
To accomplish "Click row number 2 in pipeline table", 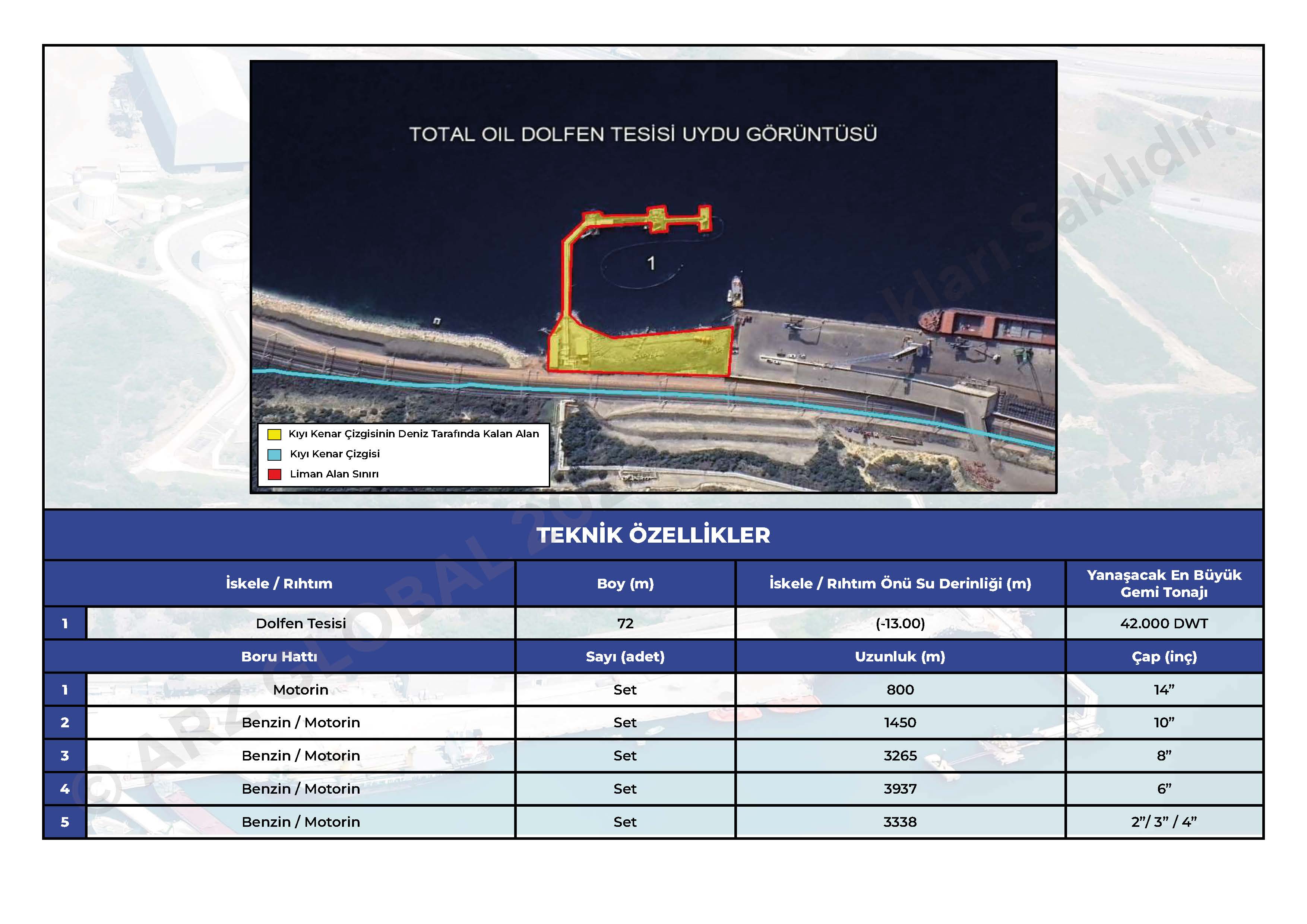I will (x=65, y=723).
